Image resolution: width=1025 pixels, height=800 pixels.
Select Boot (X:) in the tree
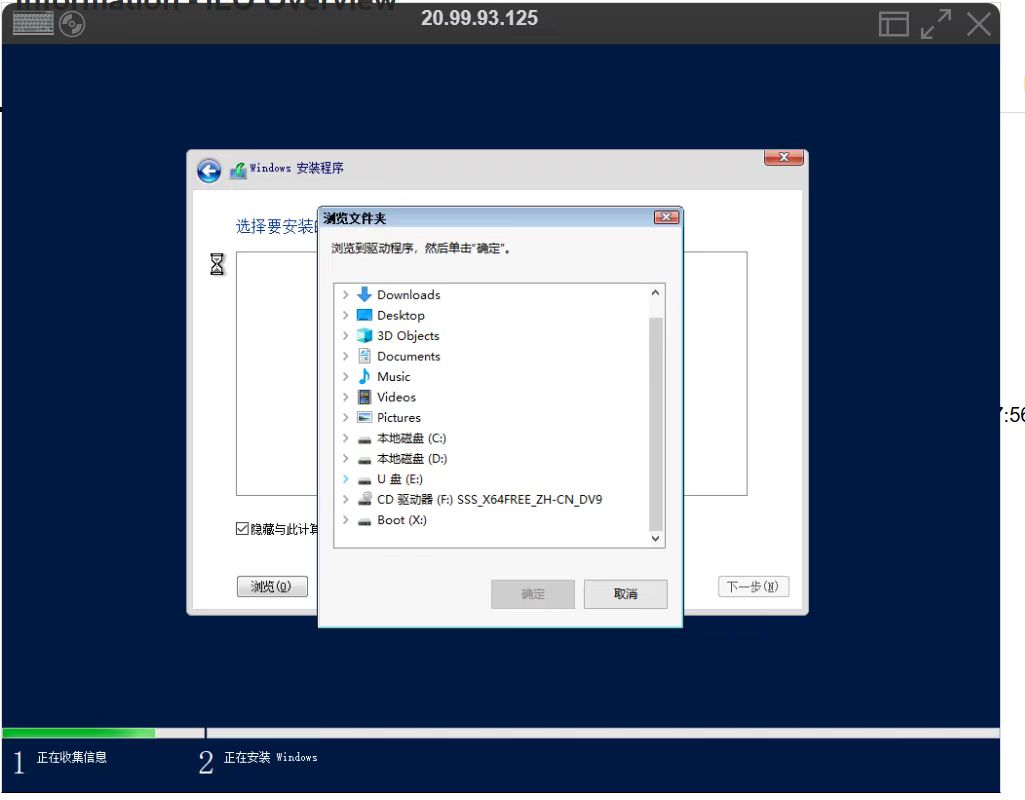402,520
